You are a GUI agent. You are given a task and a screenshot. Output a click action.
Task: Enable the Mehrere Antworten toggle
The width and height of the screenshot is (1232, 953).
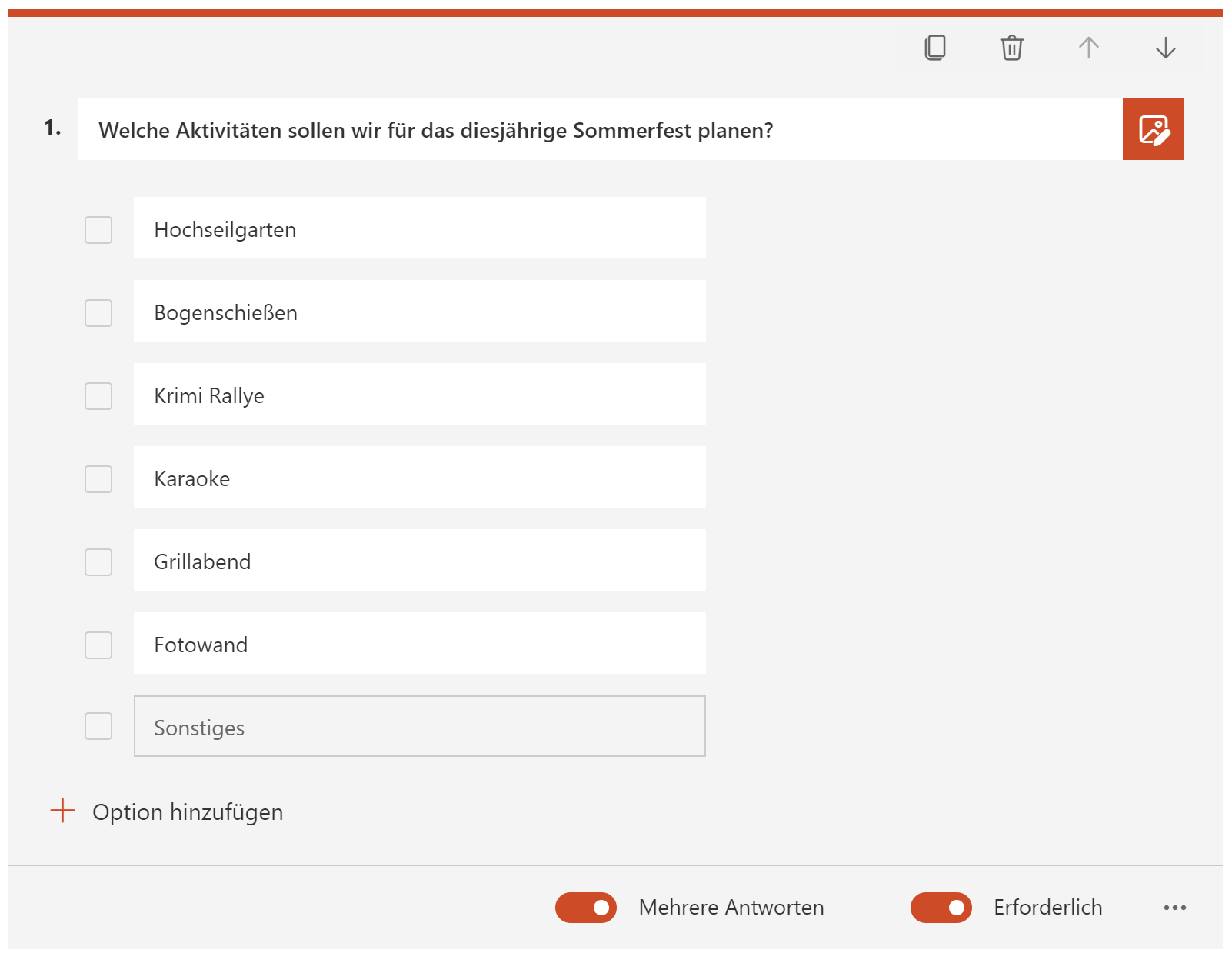(587, 908)
